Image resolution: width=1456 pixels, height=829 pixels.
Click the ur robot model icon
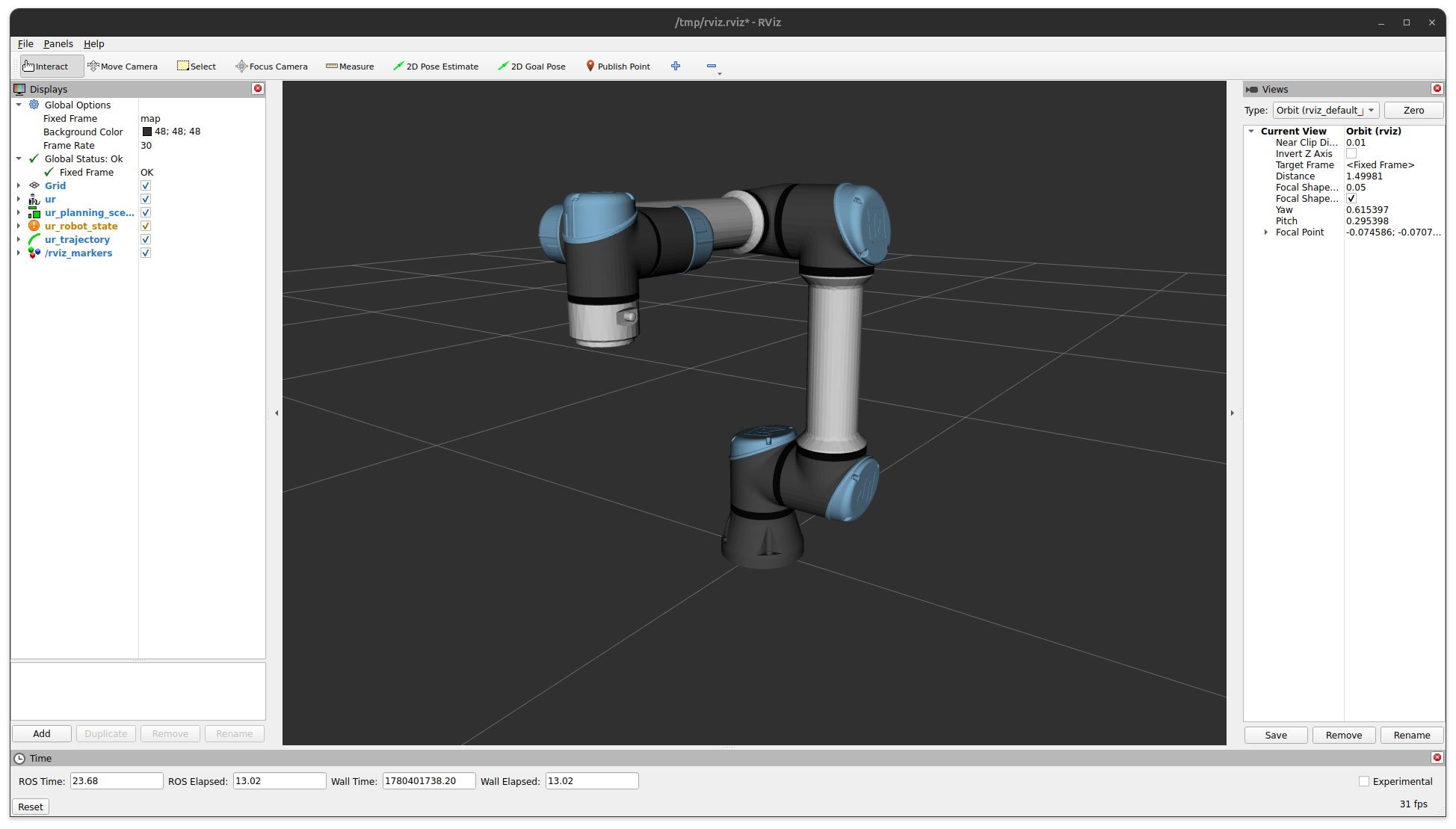click(34, 199)
